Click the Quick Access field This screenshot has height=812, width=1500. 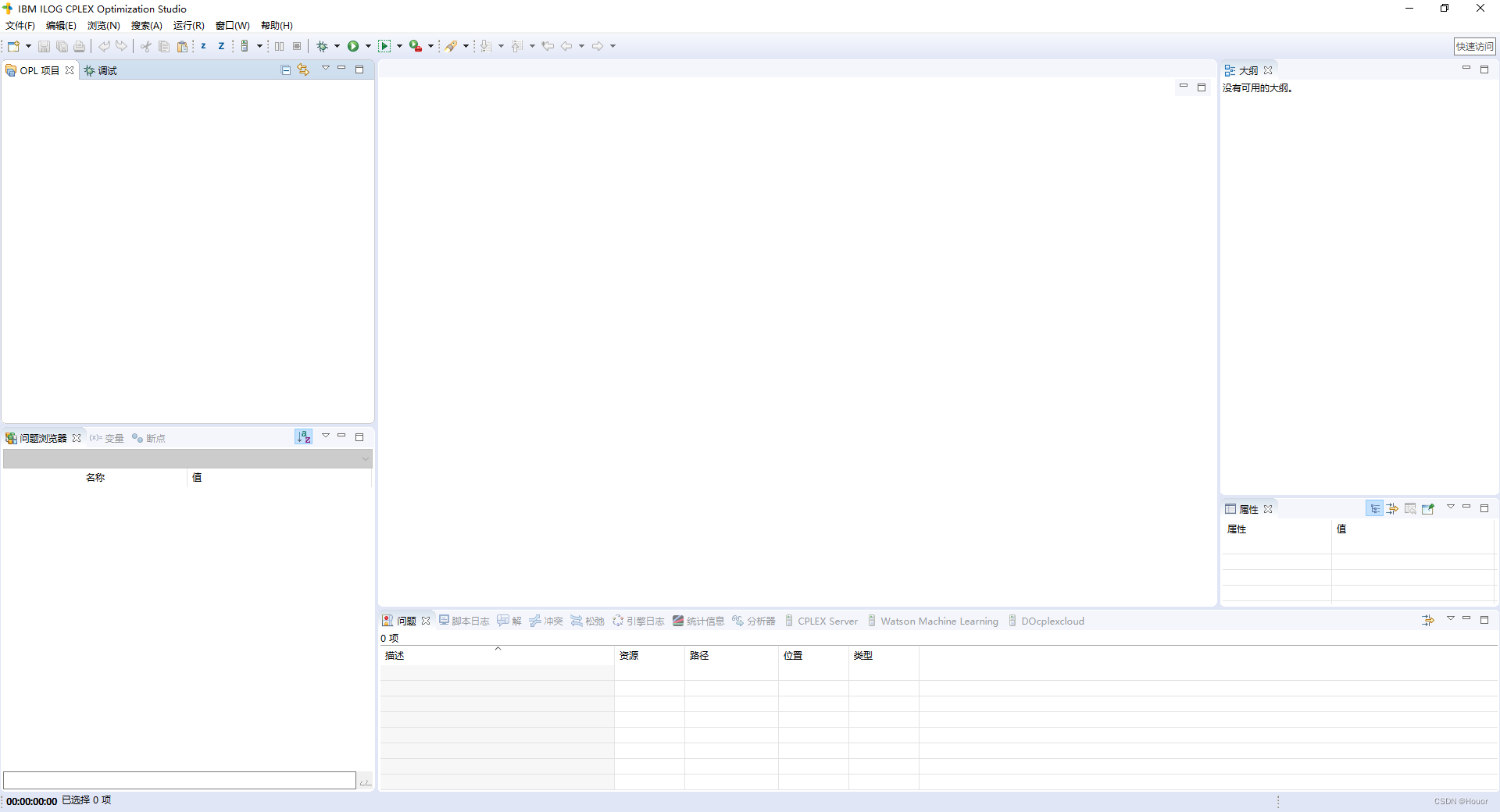(x=1474, y=46)
